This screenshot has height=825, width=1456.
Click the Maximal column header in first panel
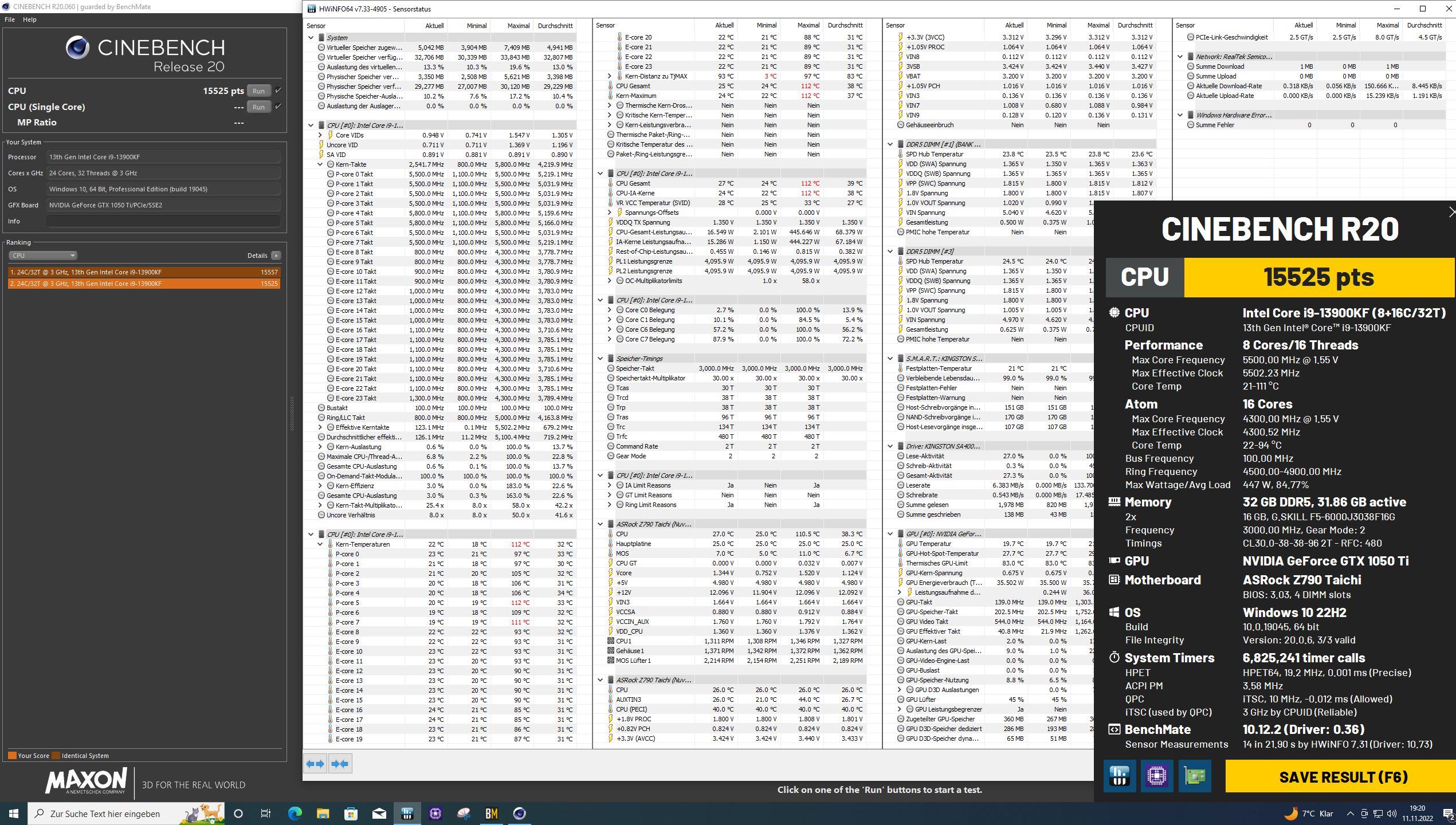tap(512, 26)
